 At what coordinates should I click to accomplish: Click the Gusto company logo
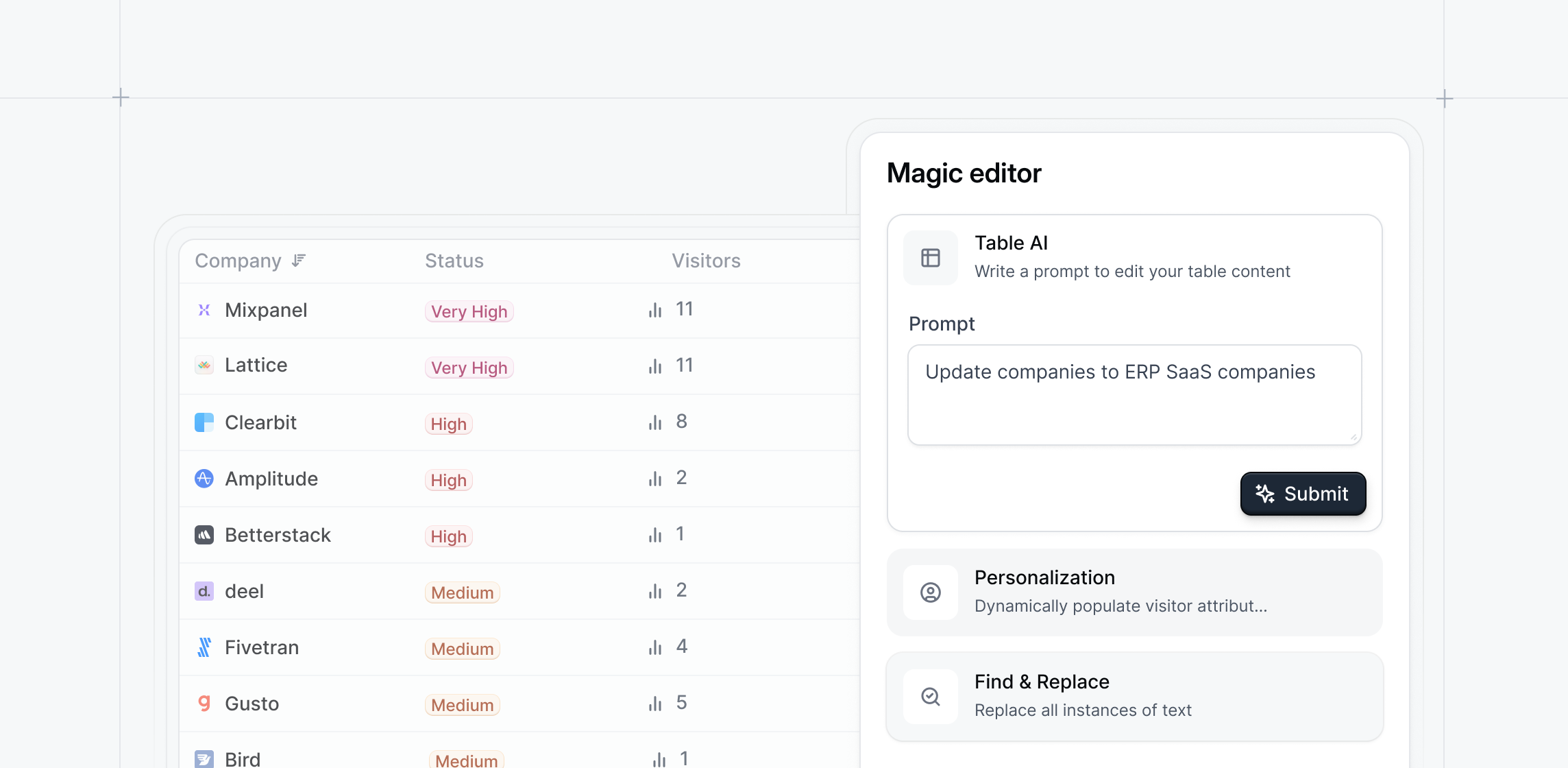[x=204, y=704]
